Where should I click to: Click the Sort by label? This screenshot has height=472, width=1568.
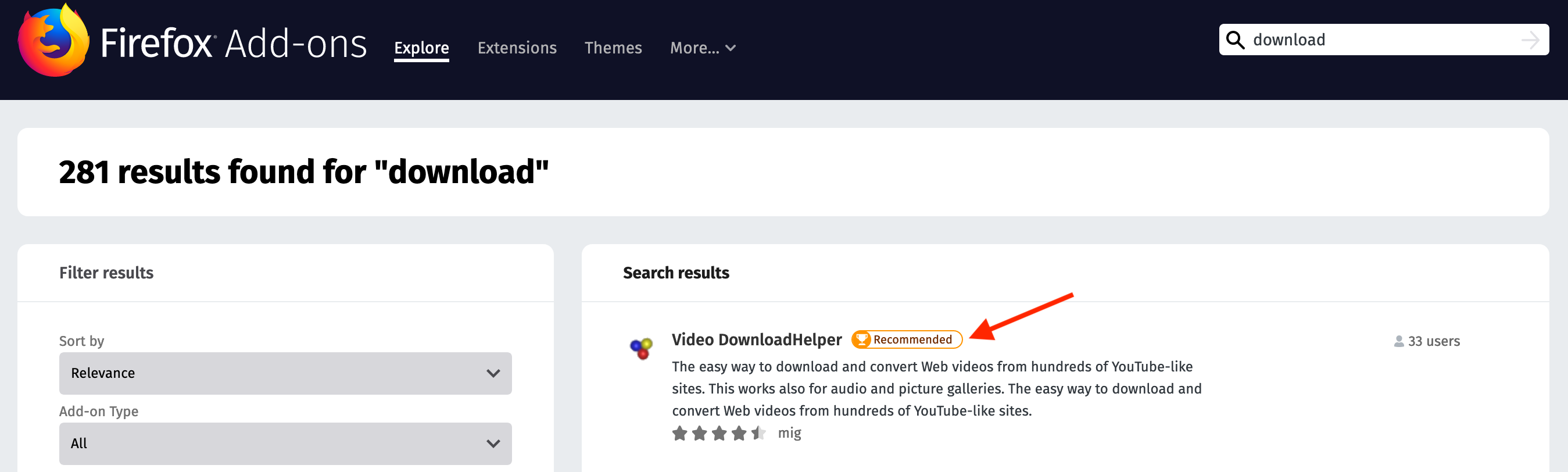tap(81, 341)
